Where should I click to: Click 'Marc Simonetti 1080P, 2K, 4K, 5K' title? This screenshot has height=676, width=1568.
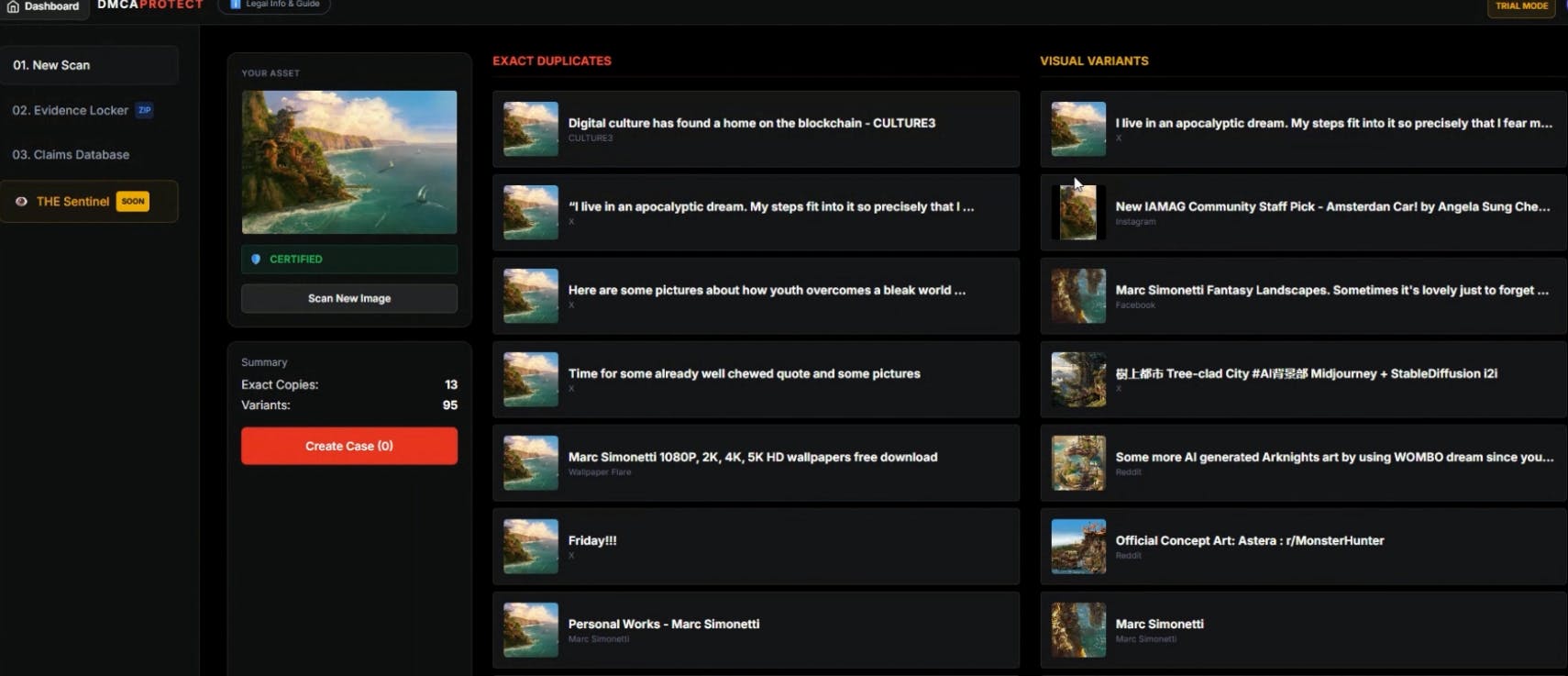pyautogui.click(x=753, y=457)
